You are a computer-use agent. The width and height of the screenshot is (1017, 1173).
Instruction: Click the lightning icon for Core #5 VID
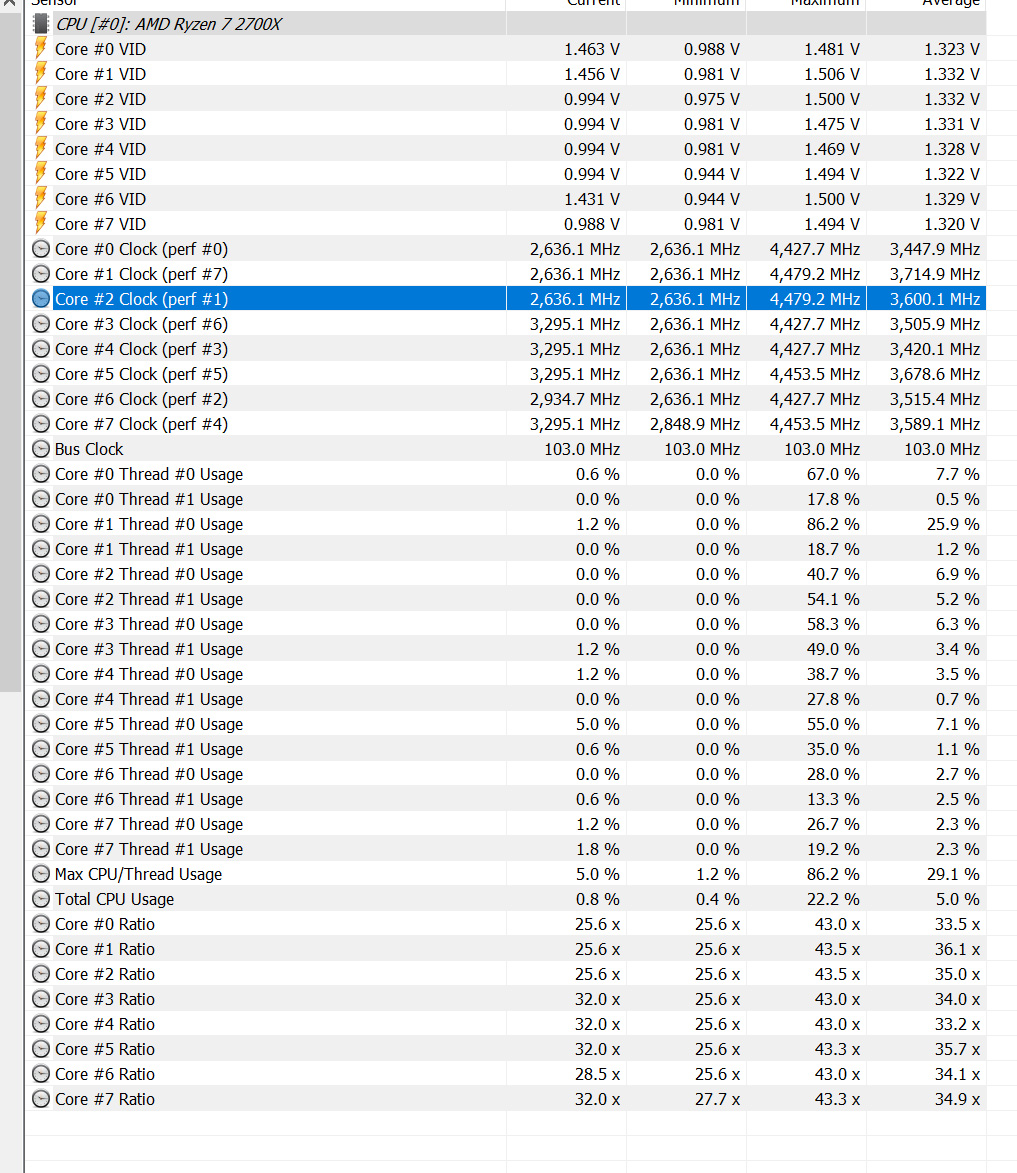pos(41,174)
